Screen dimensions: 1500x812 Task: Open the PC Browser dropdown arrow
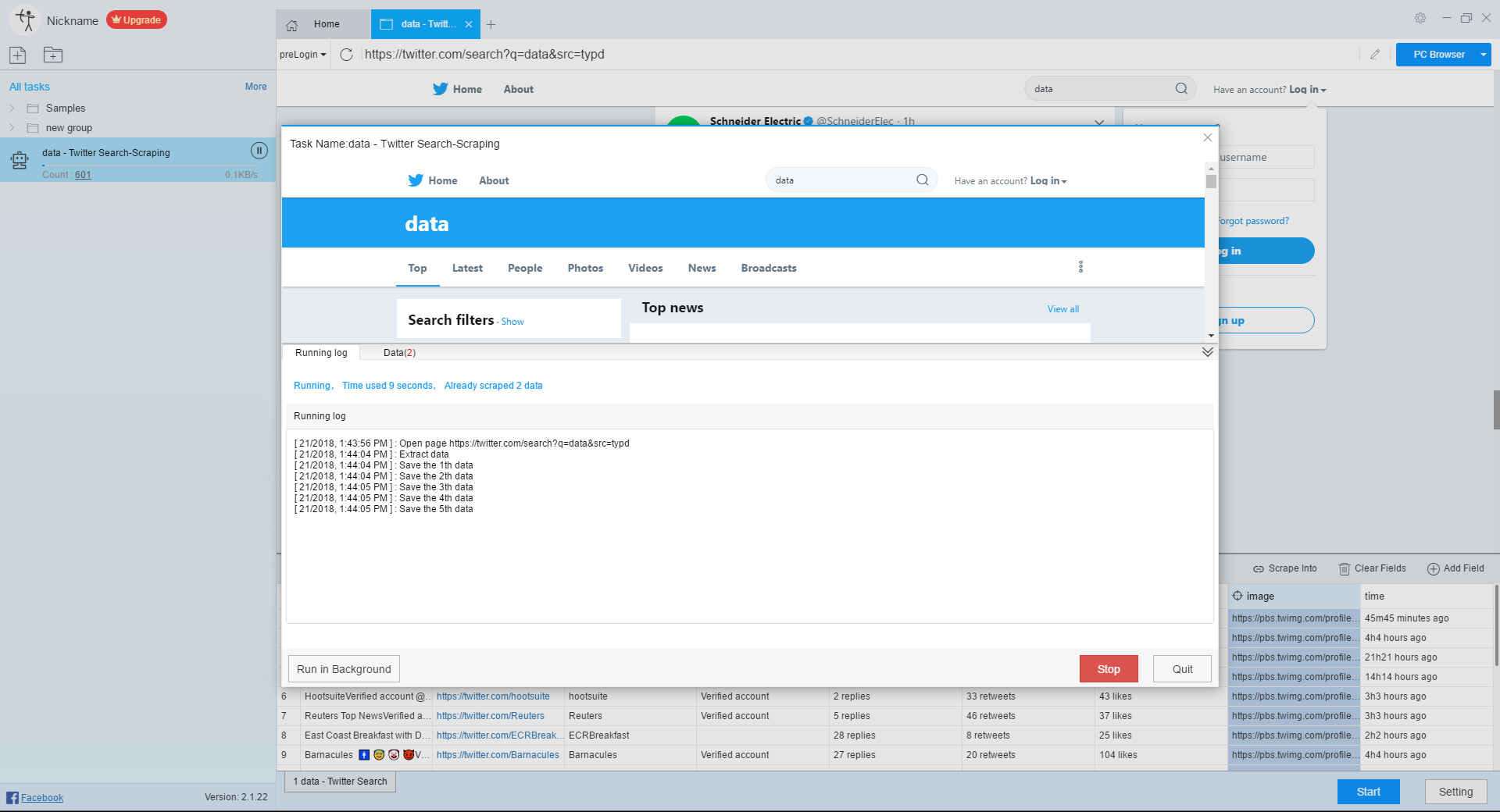tap(1483, 55)
